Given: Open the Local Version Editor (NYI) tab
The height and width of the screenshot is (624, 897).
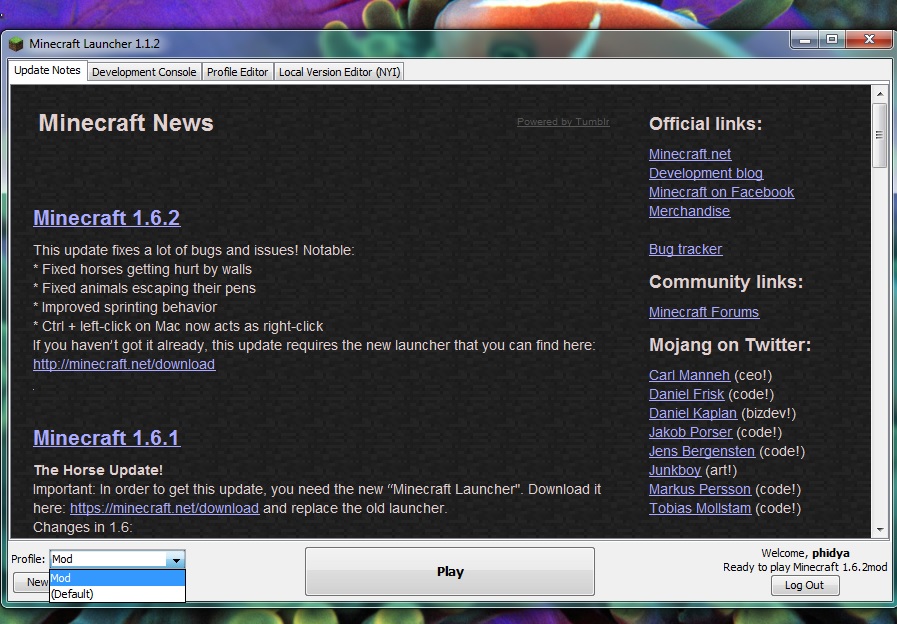Looking at the screenshot, I should (x=339, y=72).
